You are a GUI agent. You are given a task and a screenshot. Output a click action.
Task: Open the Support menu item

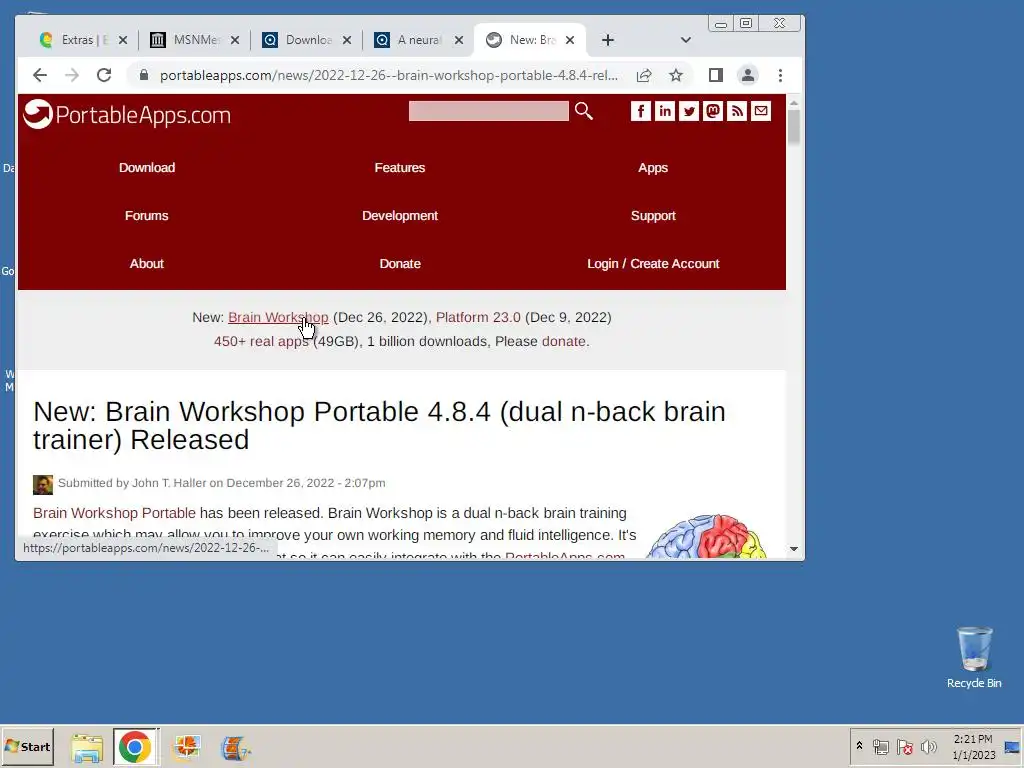[x=653, y=216]
